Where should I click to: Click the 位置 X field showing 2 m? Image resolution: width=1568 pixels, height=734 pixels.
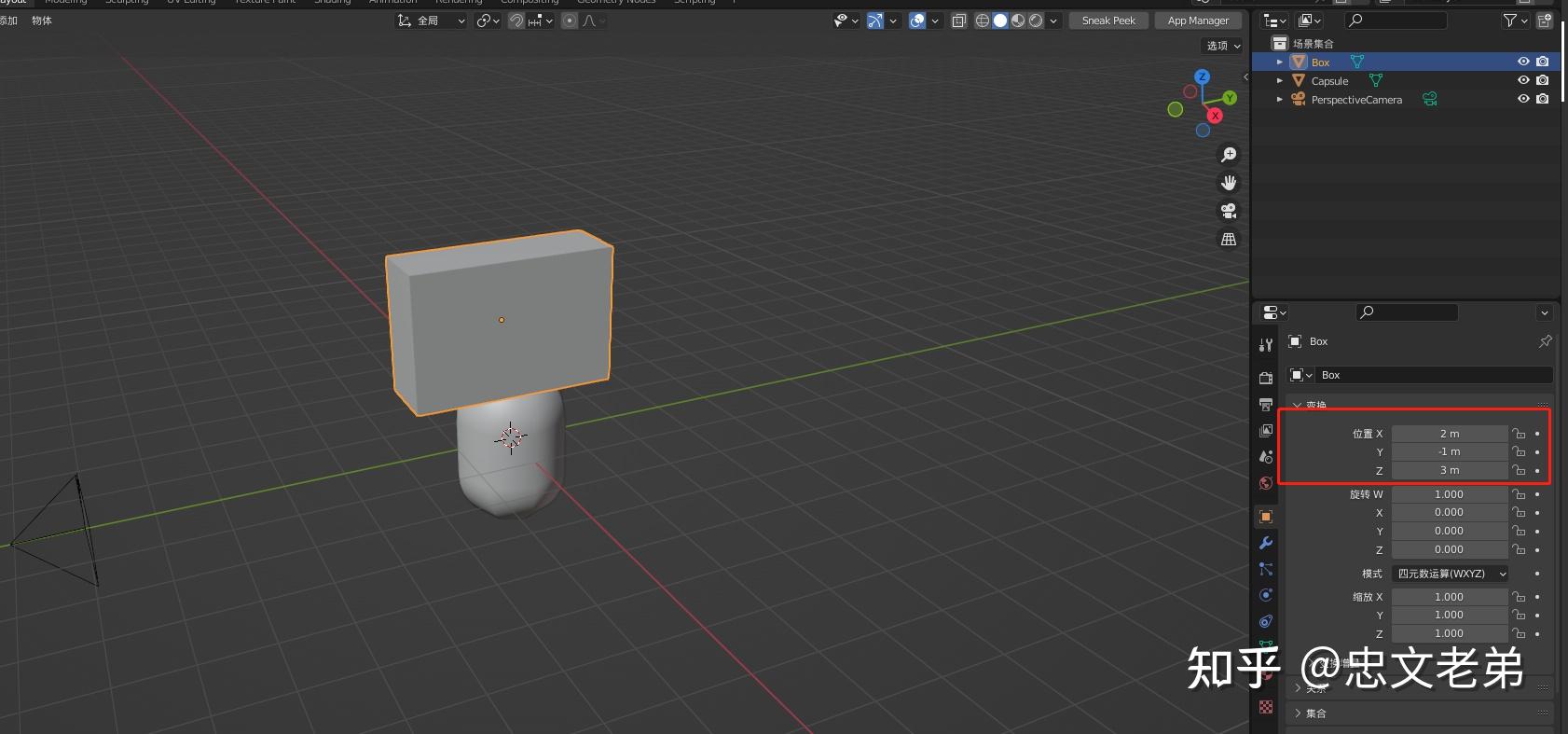point(1449,434)
